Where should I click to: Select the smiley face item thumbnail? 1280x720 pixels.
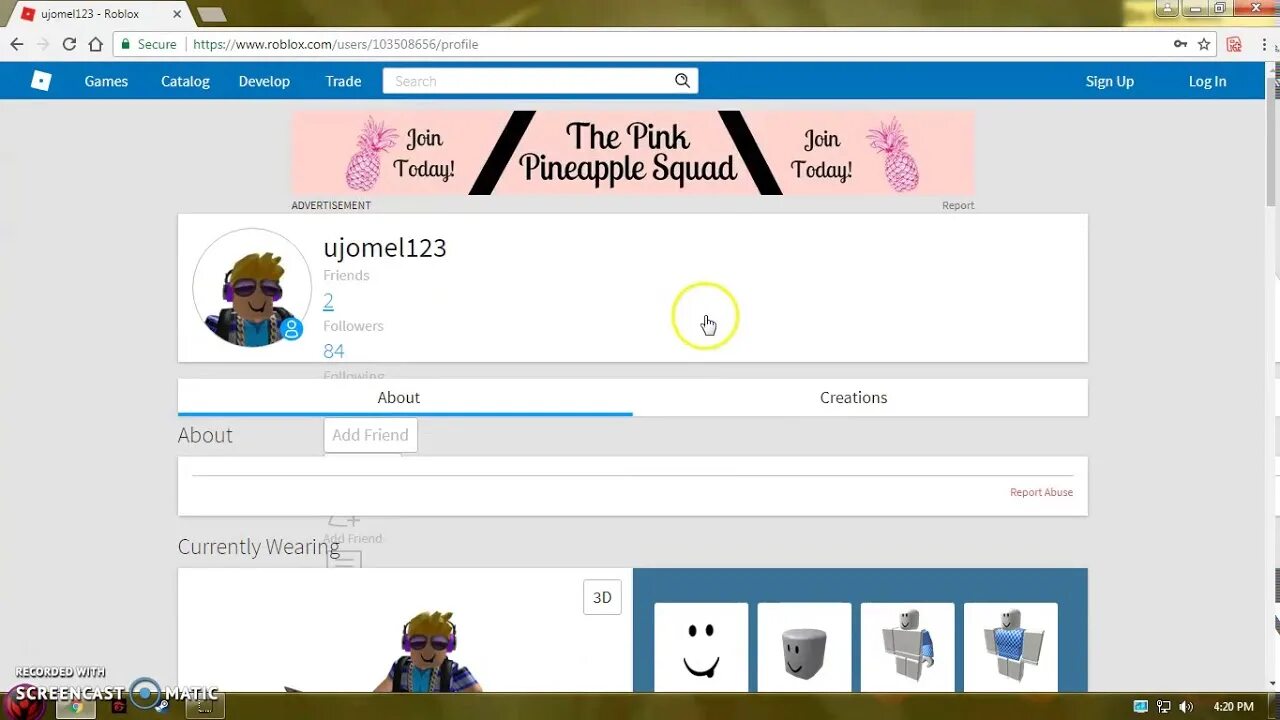pyautogui.click(x=701, y=647)
